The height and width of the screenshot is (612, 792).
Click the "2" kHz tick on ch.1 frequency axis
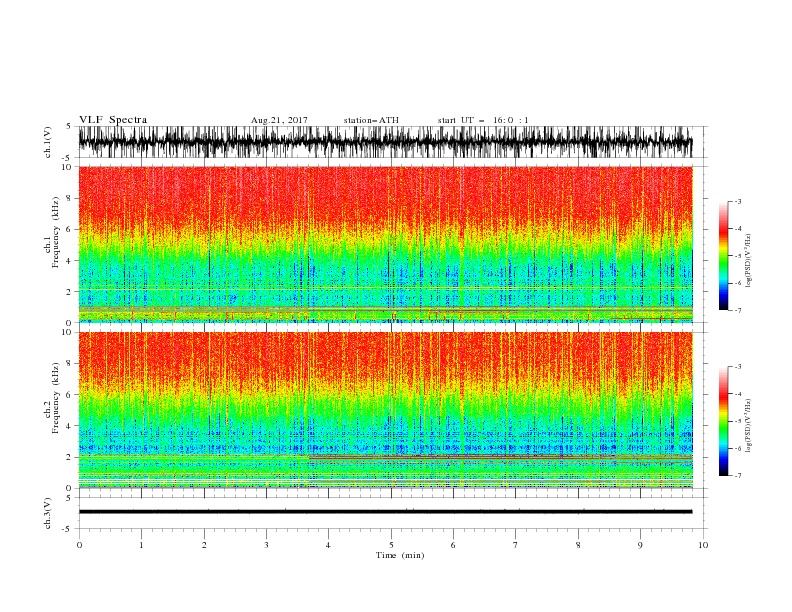pos(70,291)
